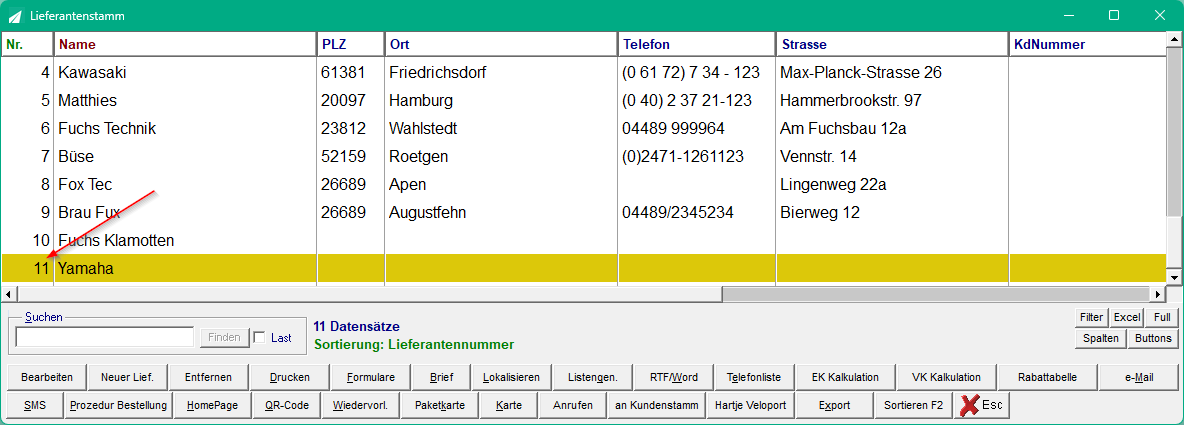Viewport: 1184px width, 425px height.
Task: Open the Telefonliste button
Action: (x=754, y=377)
